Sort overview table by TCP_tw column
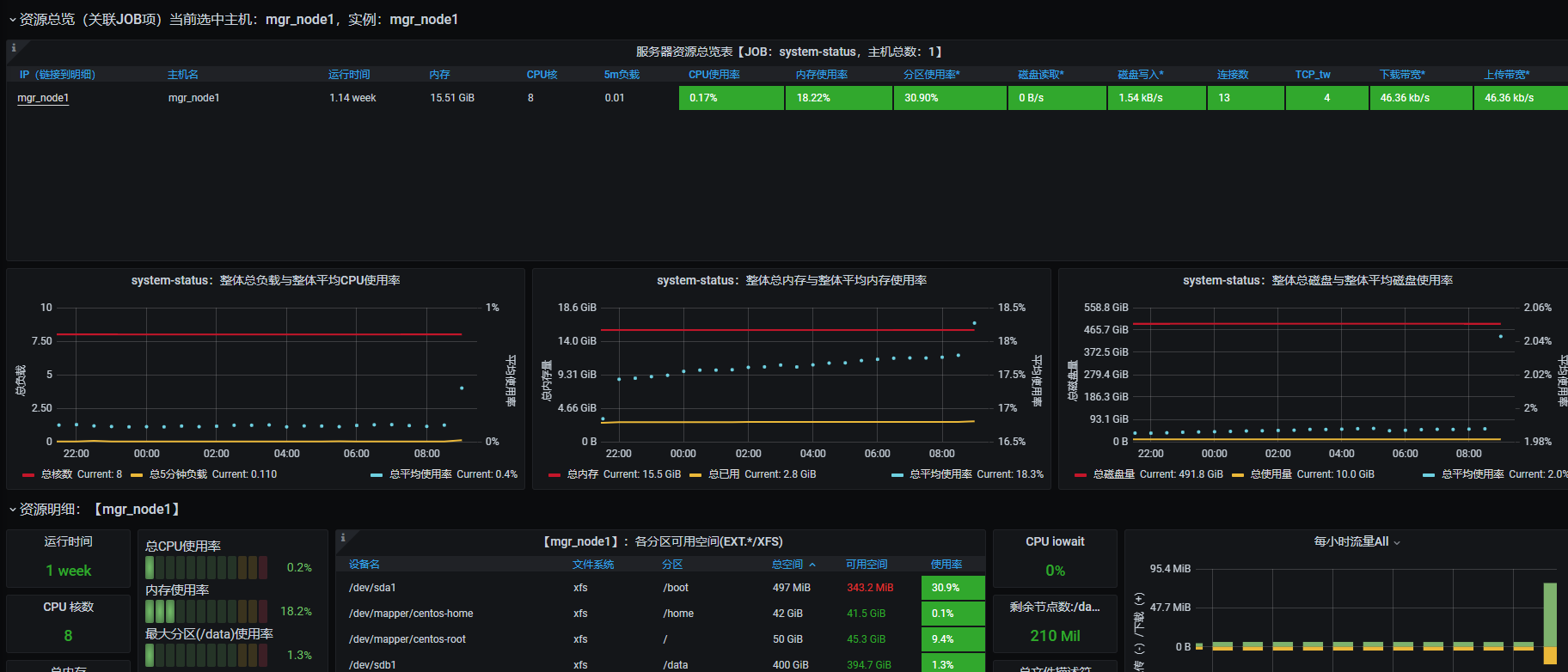This screenshot has width=1568, height=672. (x=1313, y=75)
